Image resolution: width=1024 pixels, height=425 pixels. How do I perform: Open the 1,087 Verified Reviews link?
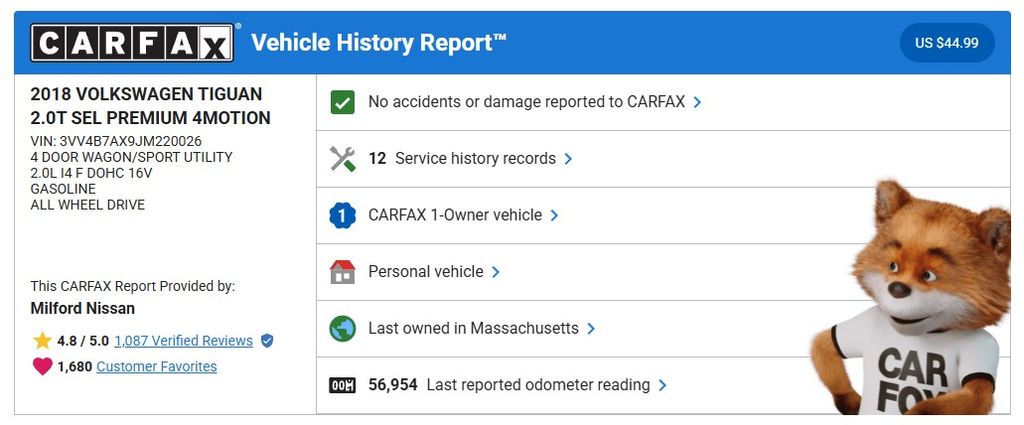click(x=183, y=341)
